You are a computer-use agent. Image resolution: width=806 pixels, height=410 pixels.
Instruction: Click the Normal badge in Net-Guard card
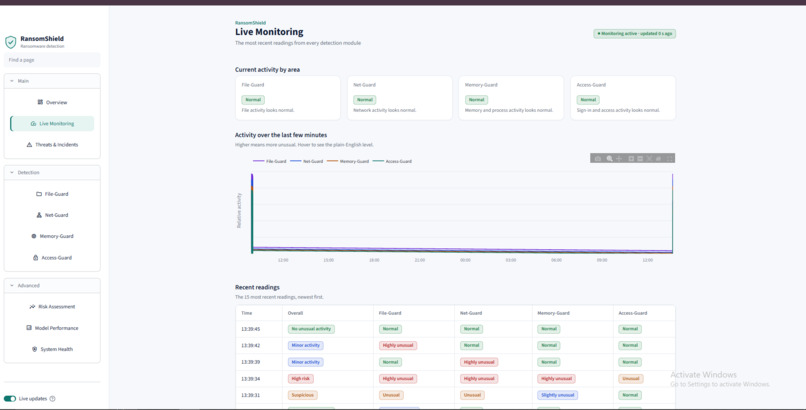pyautogui.click(x=364, y=100)
